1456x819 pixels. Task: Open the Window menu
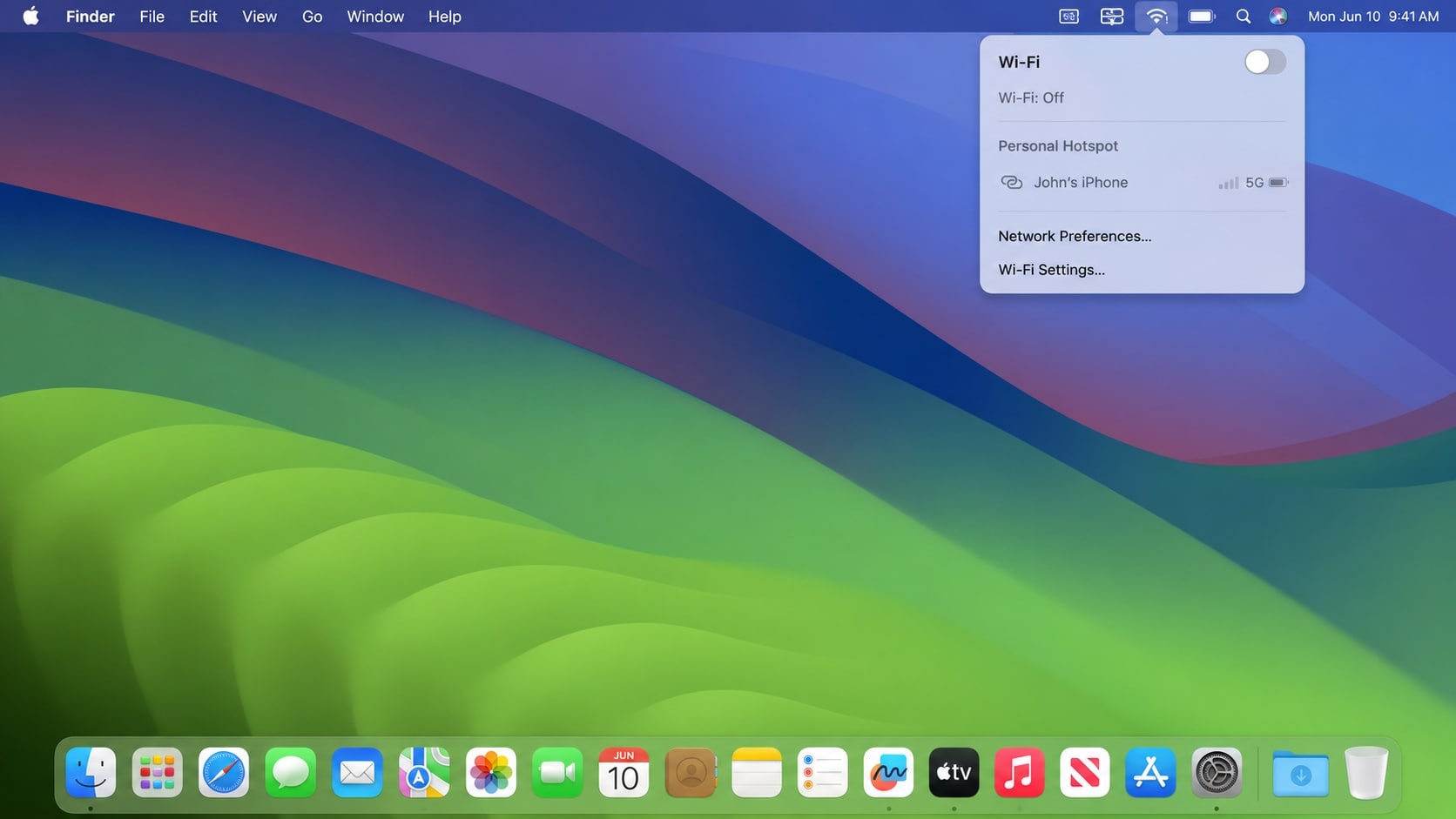tap(375, 17)
